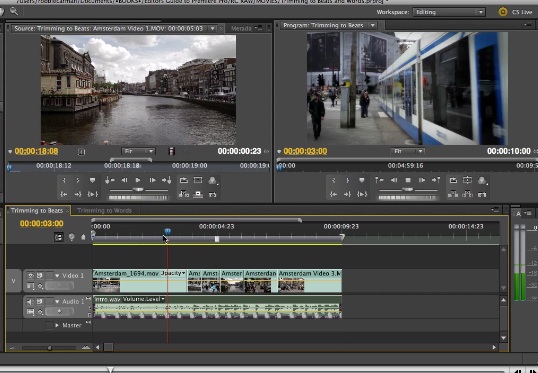Image resolution: width=538 pixels, height=373 pixels.
Task: Open Program monitor zoom Fit dropdown
Action: pos(408,151)
